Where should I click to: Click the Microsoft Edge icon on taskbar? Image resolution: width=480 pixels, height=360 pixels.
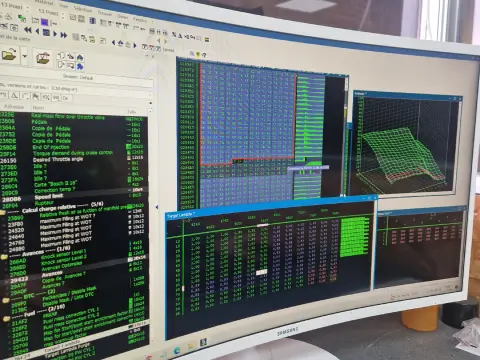click(177, 350)
